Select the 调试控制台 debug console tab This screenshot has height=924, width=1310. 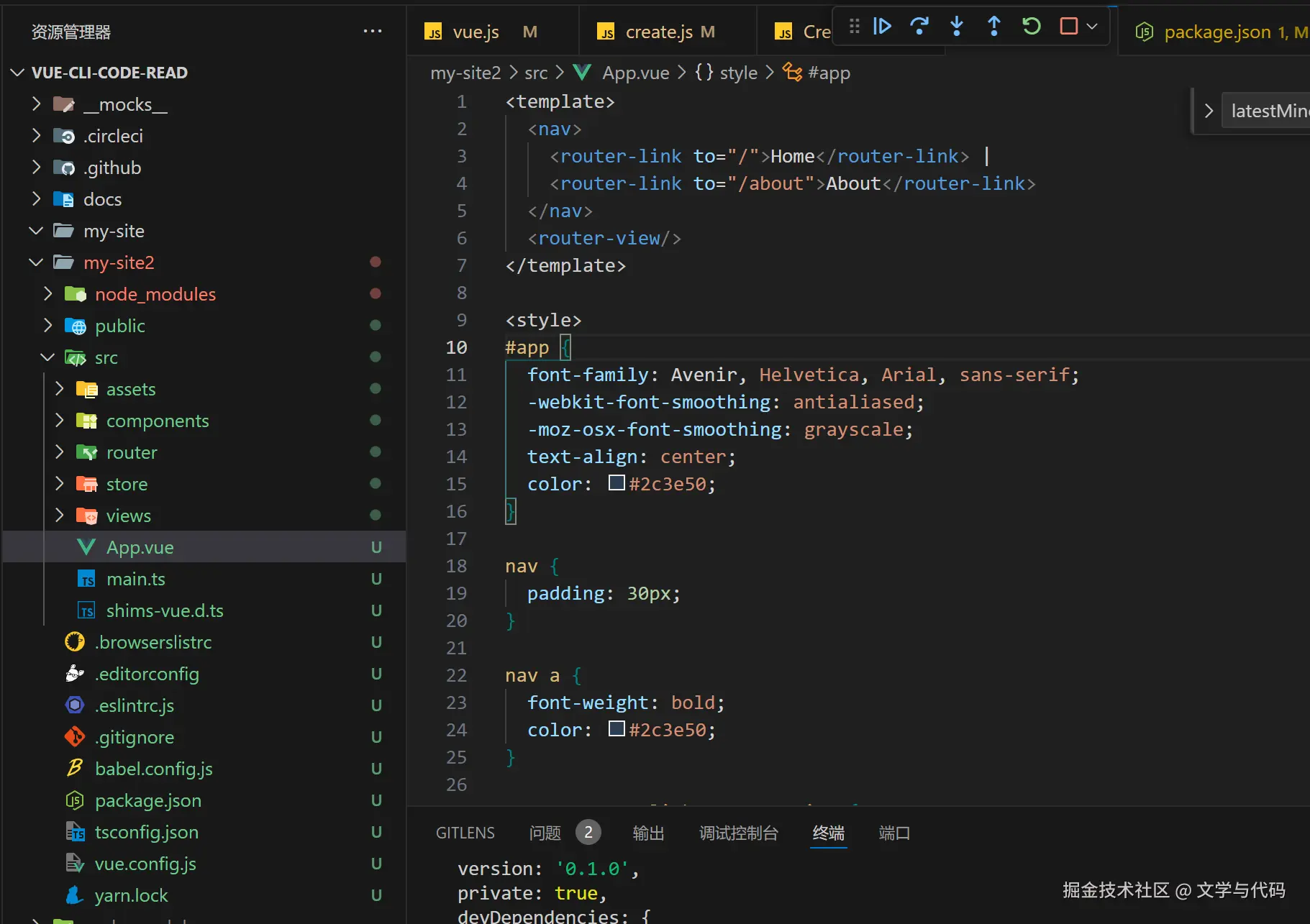(739, 833)
